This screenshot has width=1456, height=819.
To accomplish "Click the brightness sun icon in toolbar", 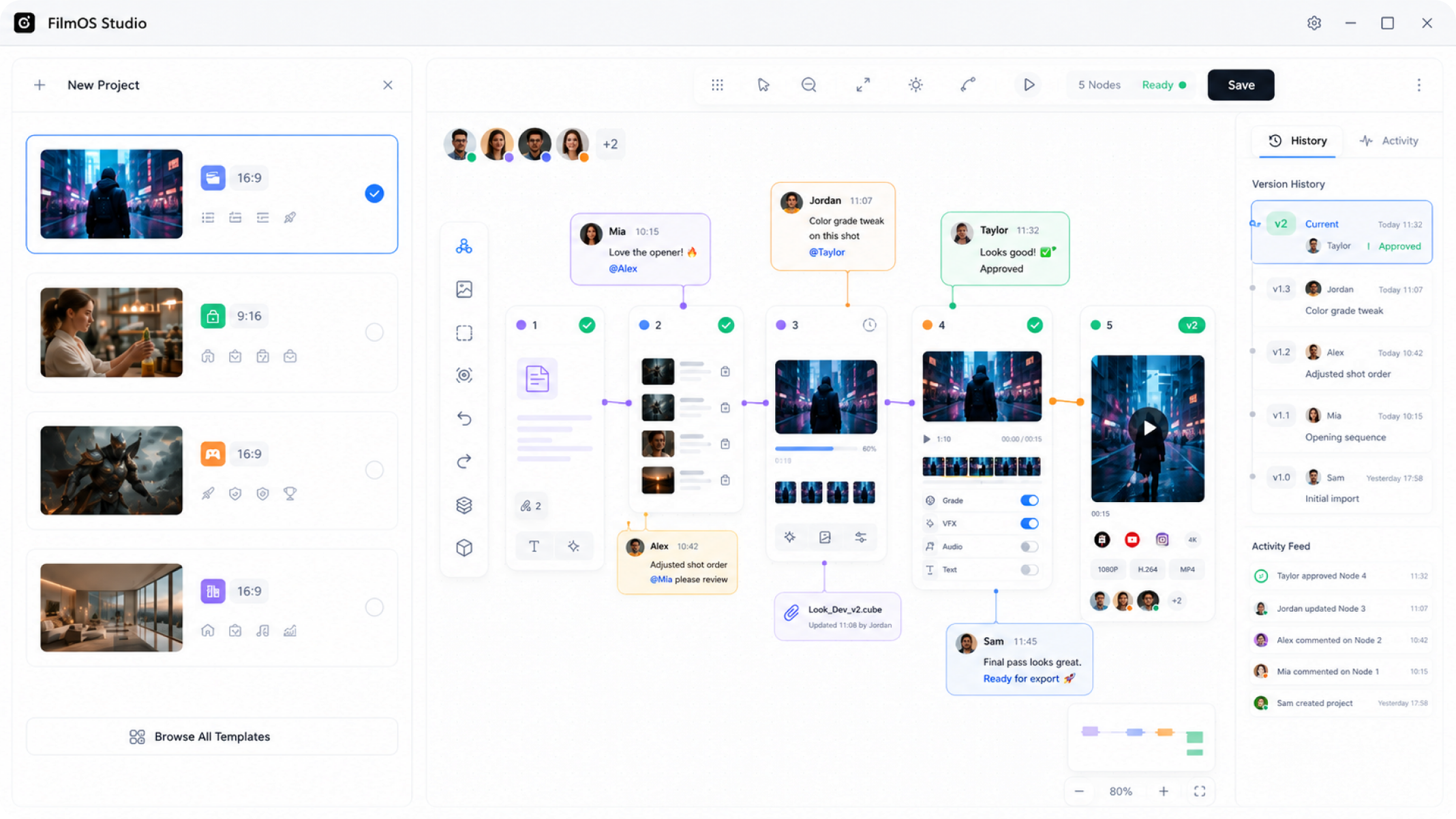I will pos(915,84).
